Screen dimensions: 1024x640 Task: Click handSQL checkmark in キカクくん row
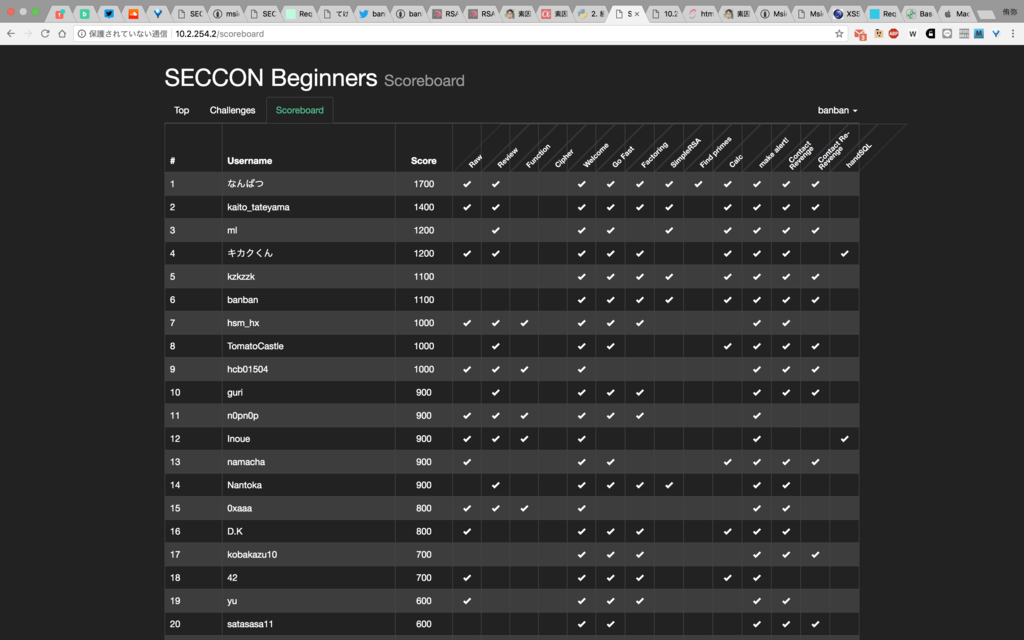tap(844, 253)
